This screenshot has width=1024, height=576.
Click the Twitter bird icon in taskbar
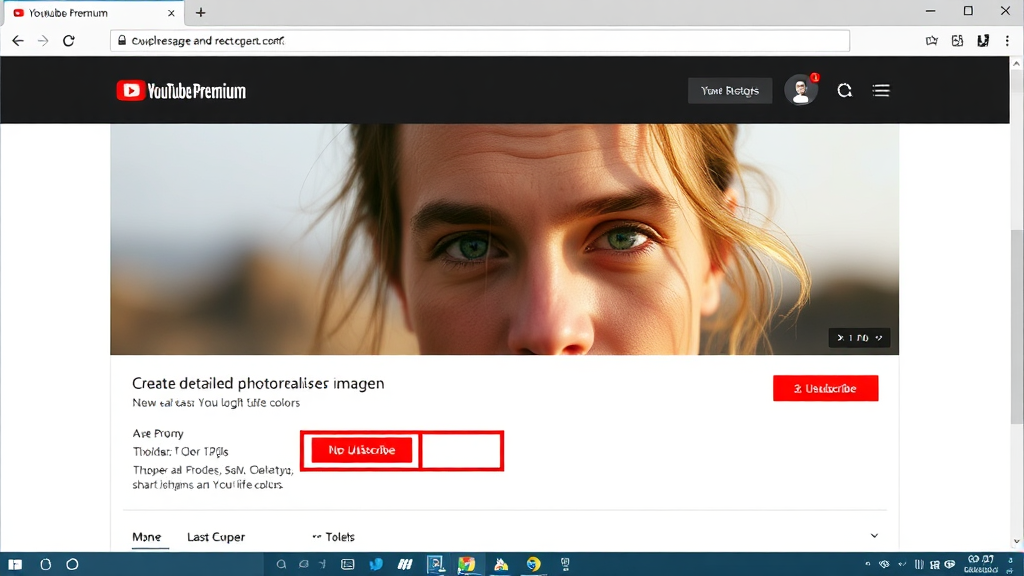point(376,564)
